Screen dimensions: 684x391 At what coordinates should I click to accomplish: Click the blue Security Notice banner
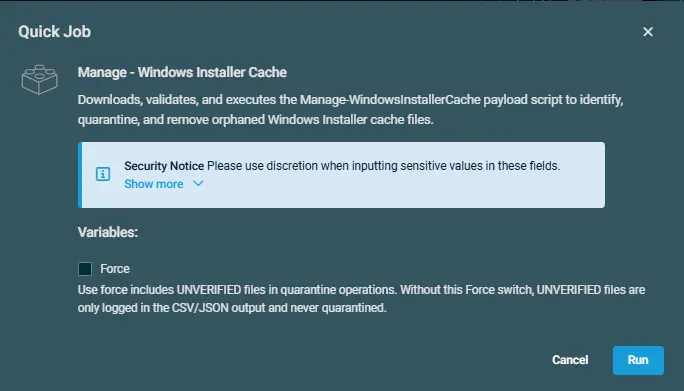coord(342,175)
